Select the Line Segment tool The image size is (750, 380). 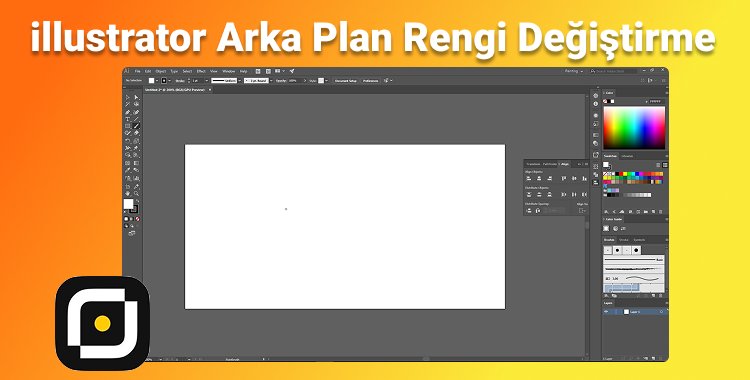pyautogui.click(x=136, y=119)
